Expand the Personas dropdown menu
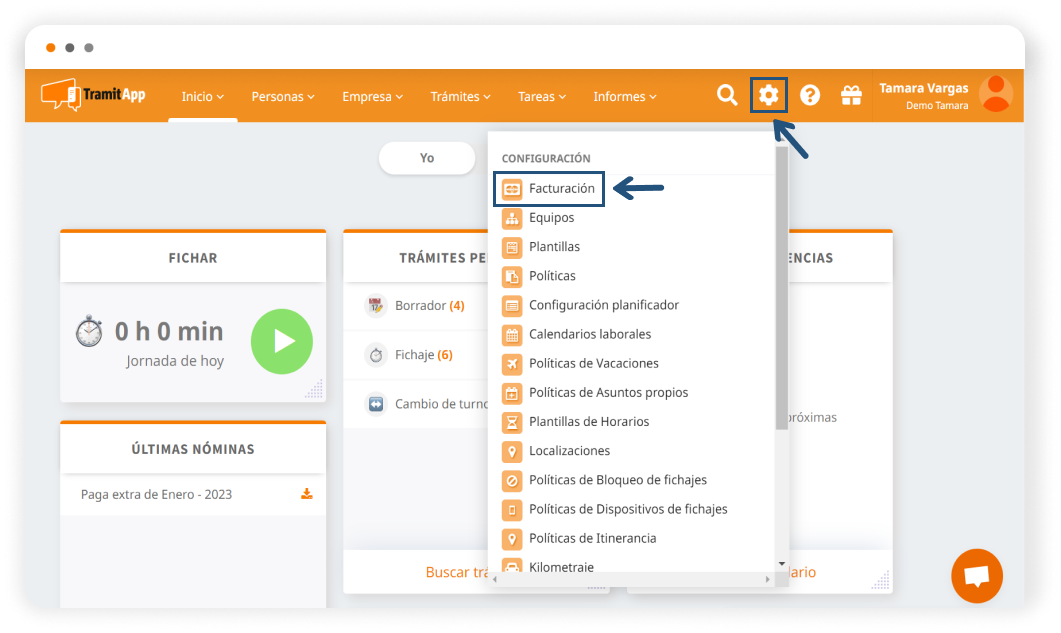Screen dimensions: 1061x633 pyautogui.click(x=283, y=97)
